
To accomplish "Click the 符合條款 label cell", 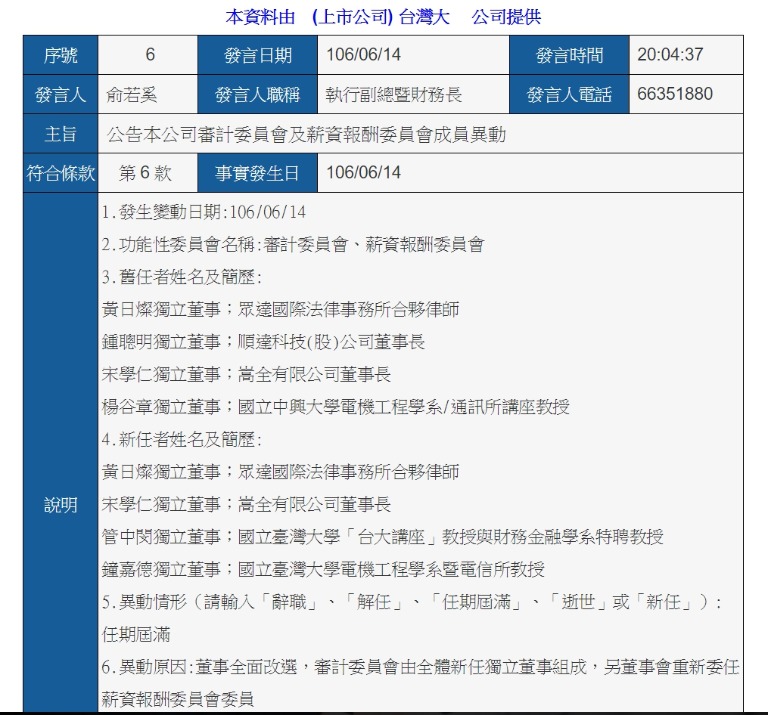I will point(60,173).
